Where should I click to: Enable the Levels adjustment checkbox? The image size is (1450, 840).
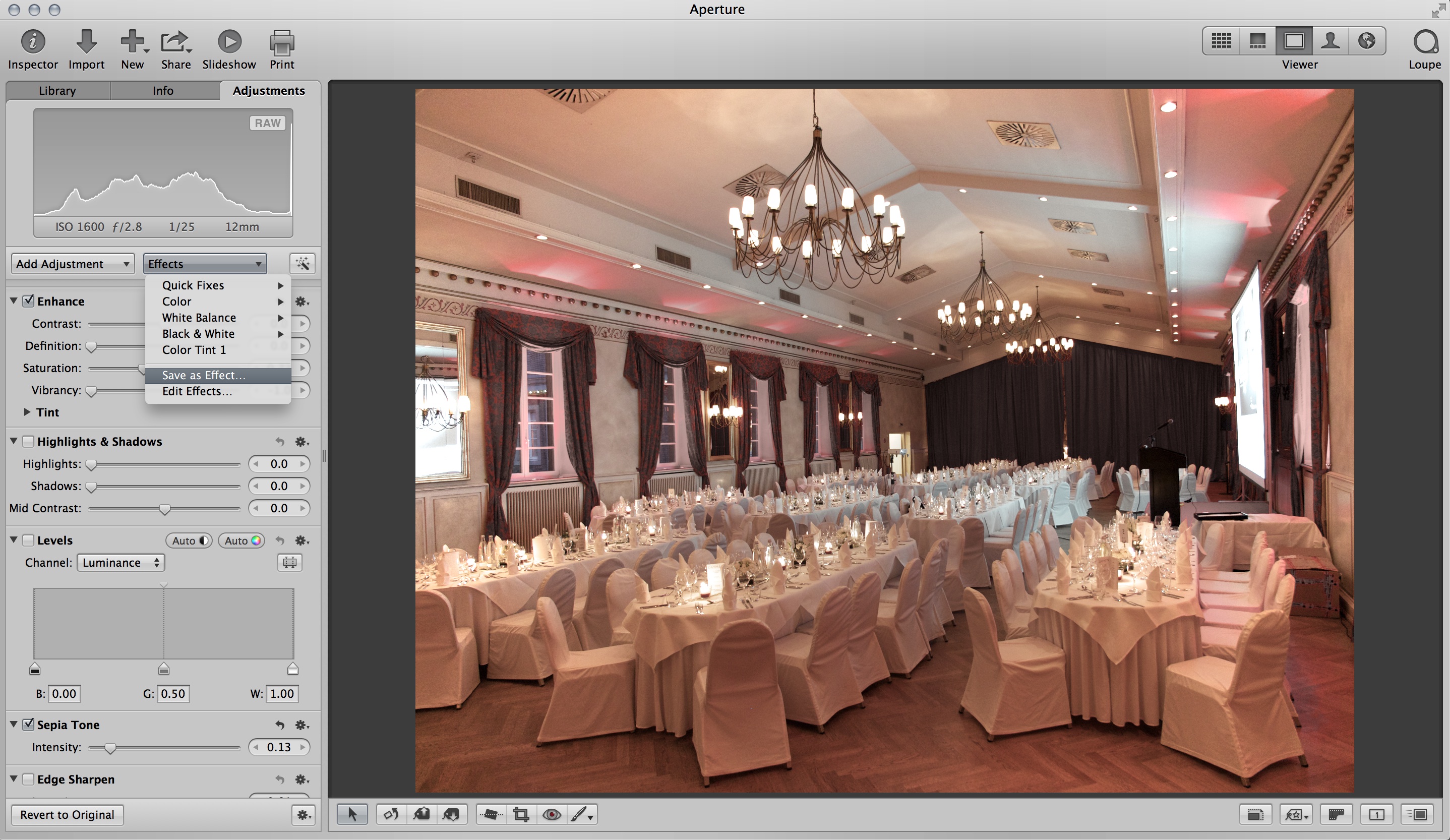pos(28,540)
